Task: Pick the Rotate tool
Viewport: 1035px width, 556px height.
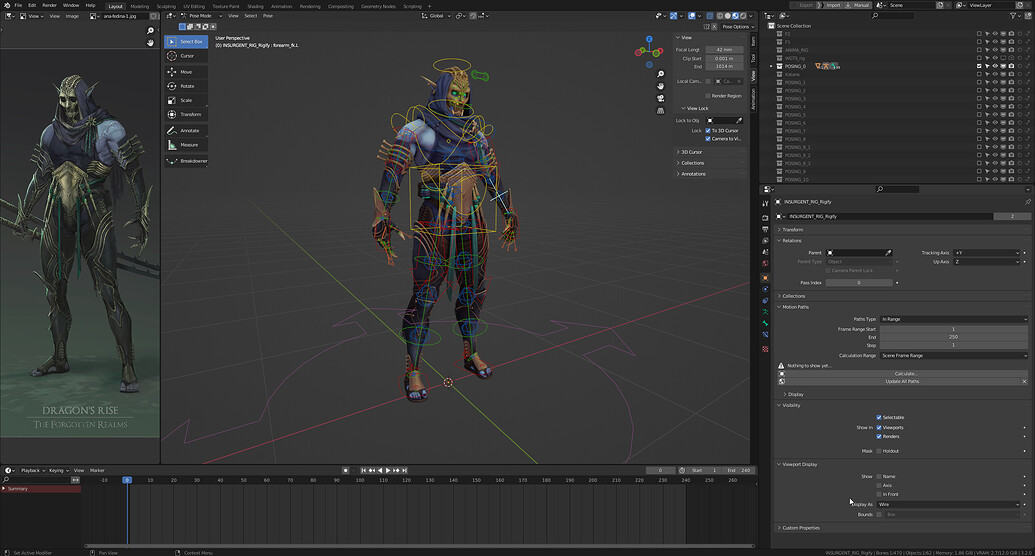Action: coord(186,86)
